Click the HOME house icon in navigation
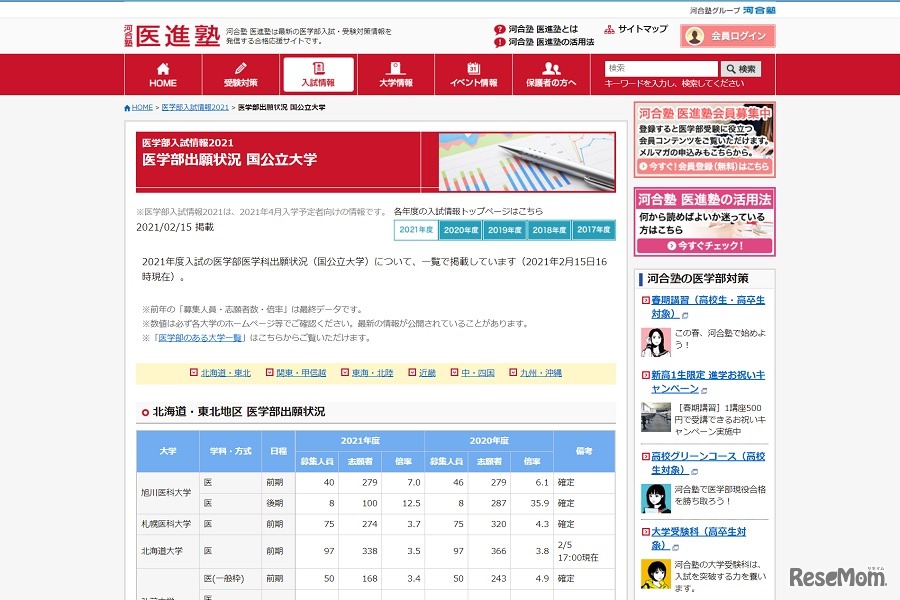 click(x=163, y=67)
